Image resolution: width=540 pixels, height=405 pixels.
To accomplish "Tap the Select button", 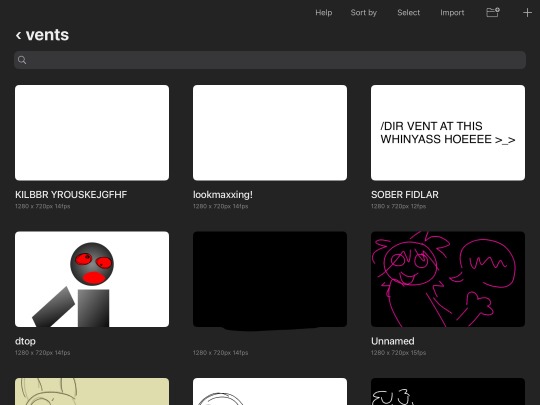I will pyautogui.click(x=408, y=13).
